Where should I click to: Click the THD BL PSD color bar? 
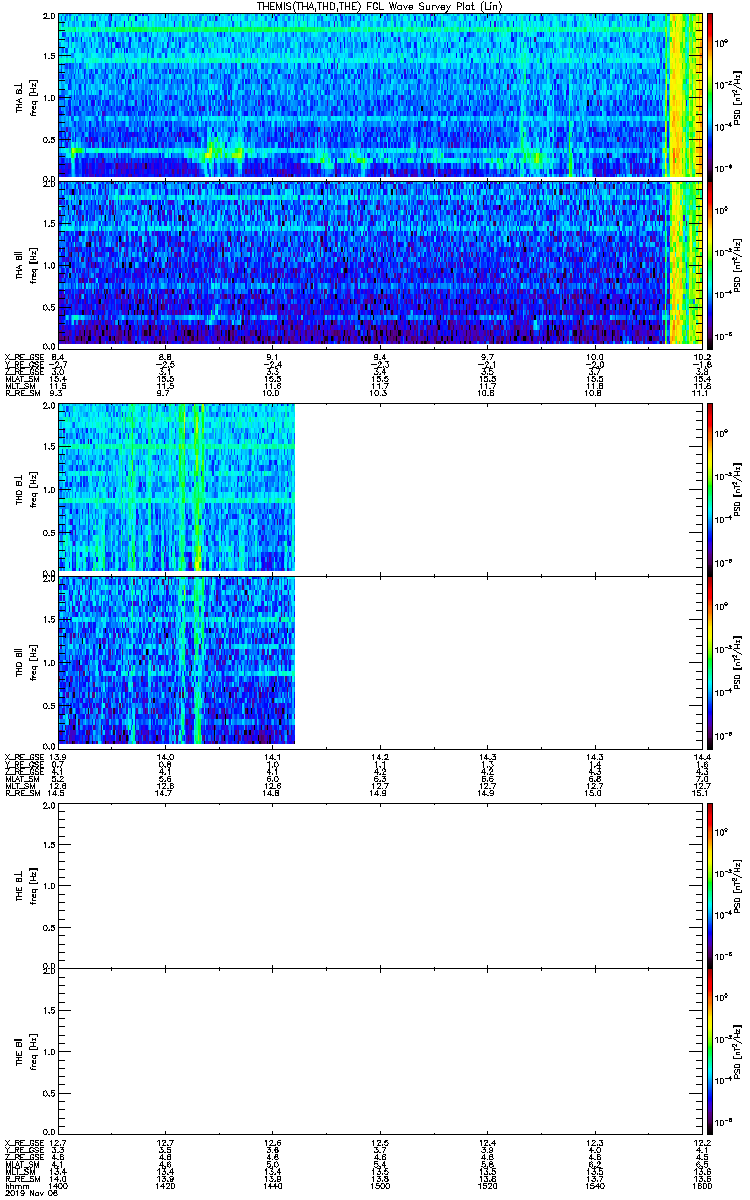pos(709,488)
